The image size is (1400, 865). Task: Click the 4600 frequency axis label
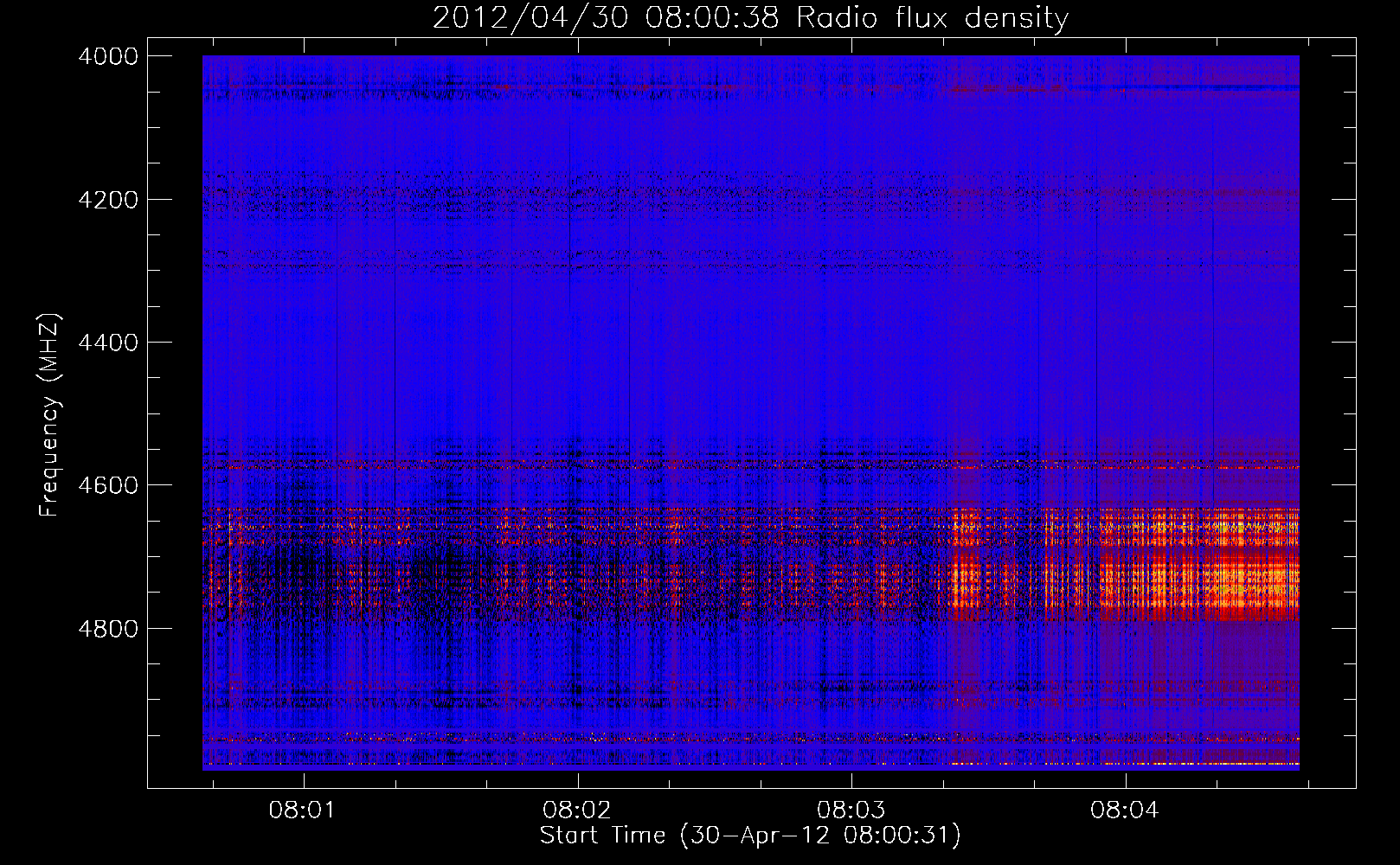pos(108,485)
